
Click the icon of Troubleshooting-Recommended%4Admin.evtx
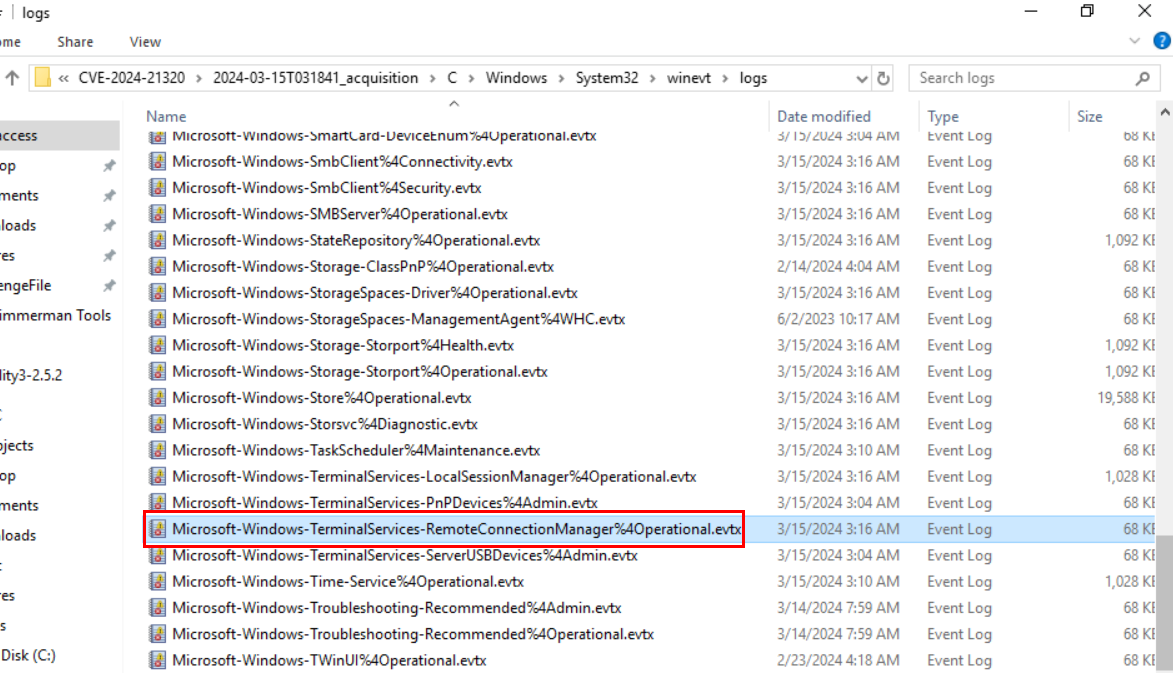click(x=157, y=607)
